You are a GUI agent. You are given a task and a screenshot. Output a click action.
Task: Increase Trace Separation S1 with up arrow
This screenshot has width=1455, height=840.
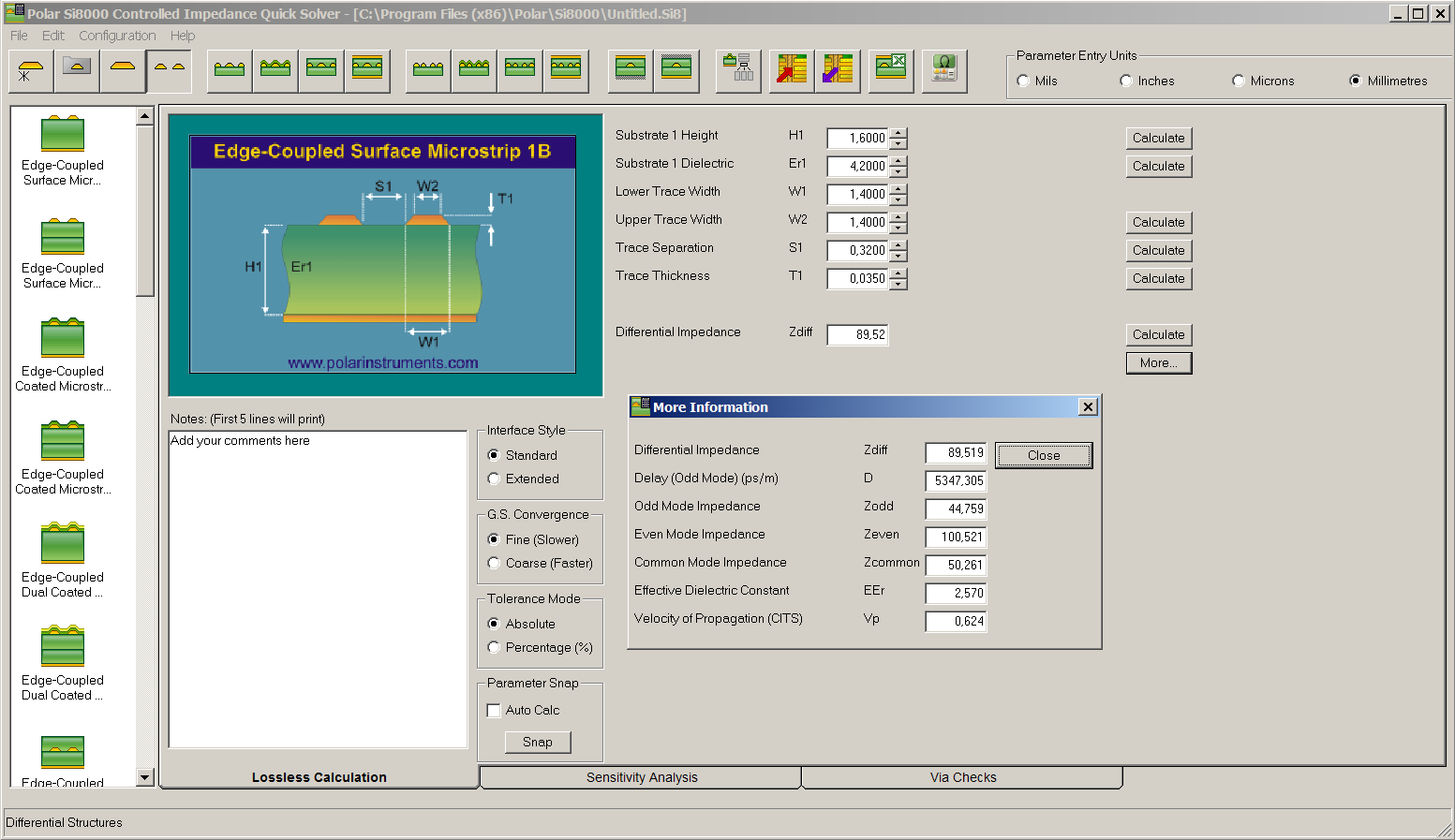coord(898,245)
